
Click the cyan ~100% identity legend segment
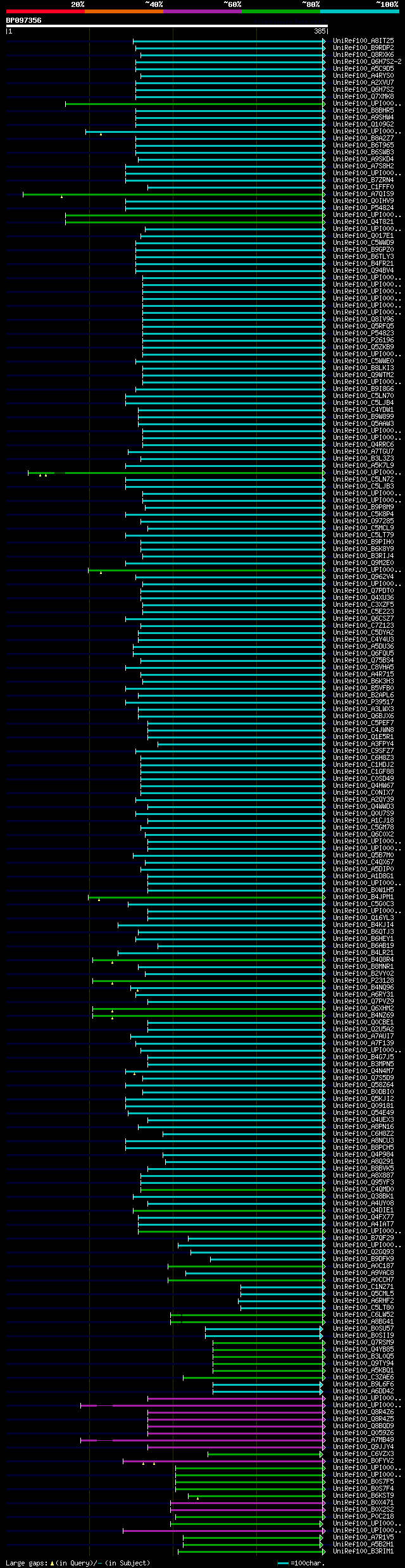pos(359,11)
